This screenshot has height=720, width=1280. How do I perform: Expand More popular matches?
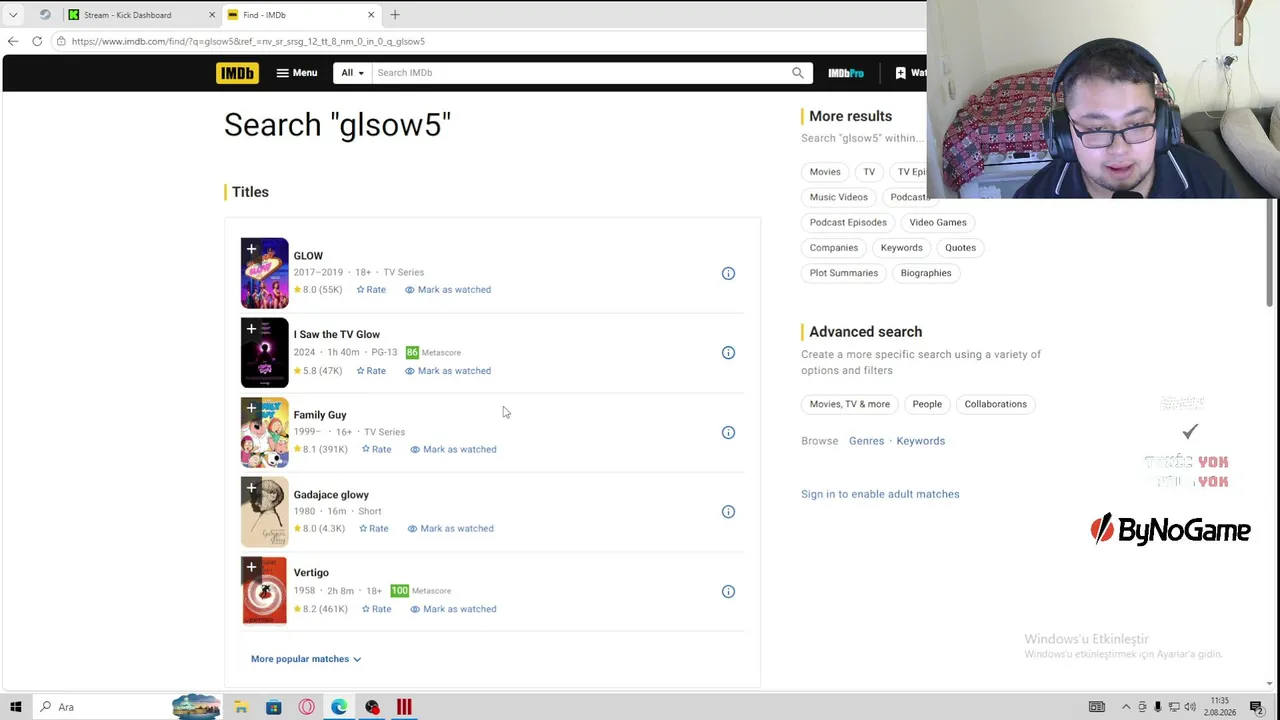point(306,659)
